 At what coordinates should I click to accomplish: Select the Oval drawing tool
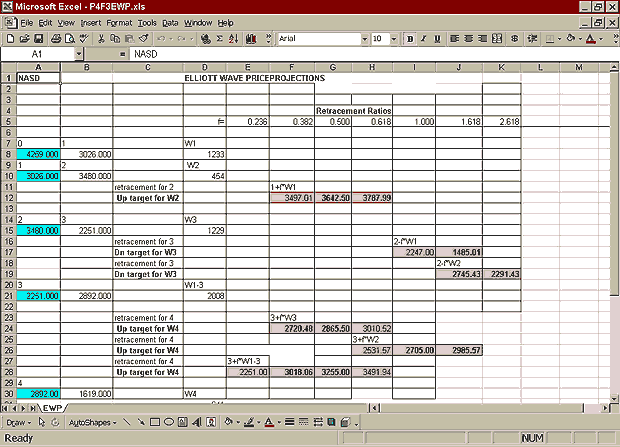169,422
